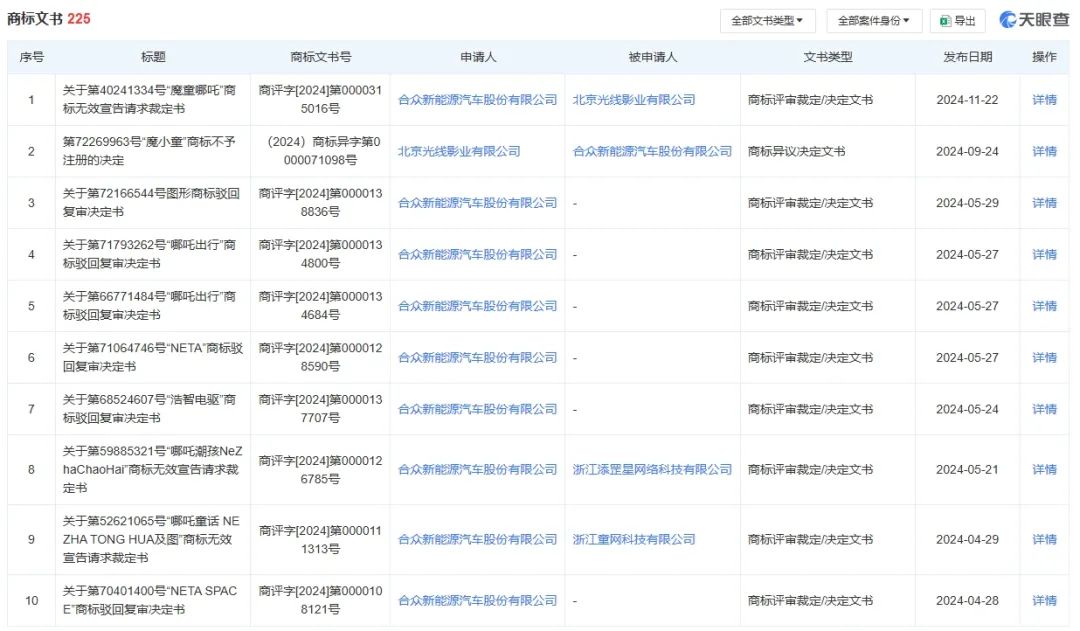Open respondent 北京光线影业有限公司 in row 1
Viewport: 1080px width, 631px height.
click(634, 100)
